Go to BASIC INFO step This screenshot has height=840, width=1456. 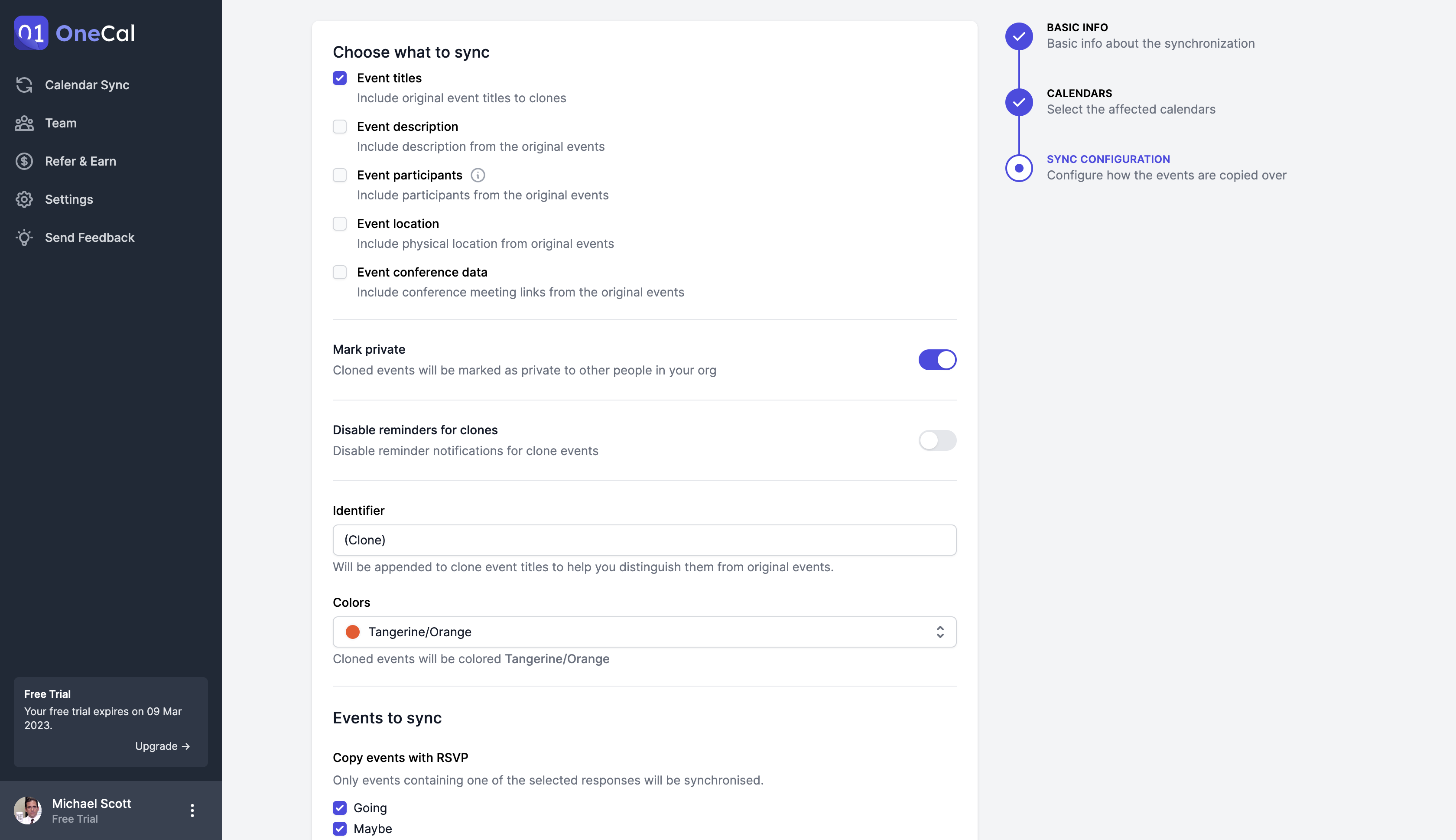pyautogui.click(x=1077, y=27)
